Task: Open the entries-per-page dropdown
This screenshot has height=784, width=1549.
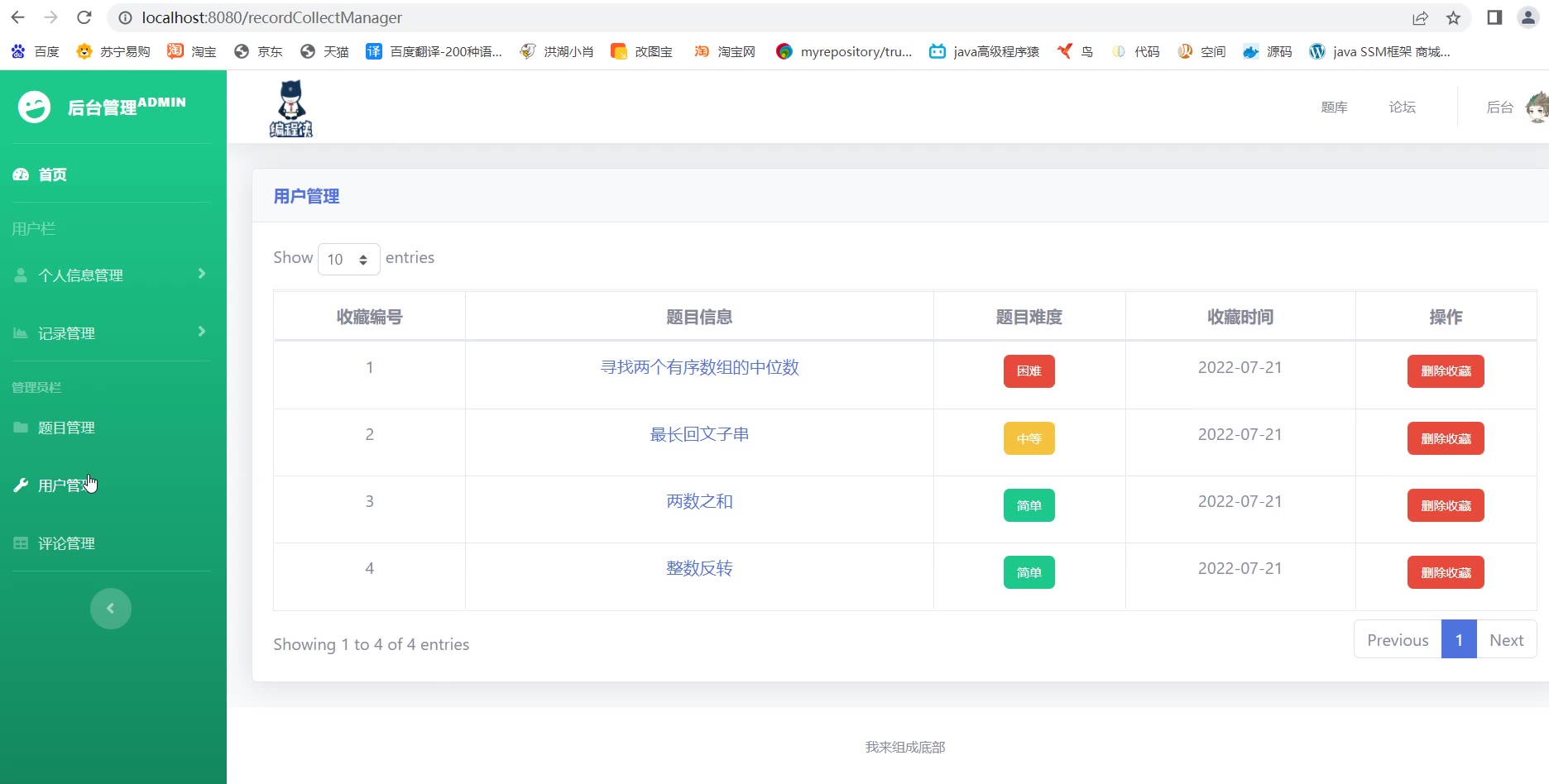Action: tap(348, 259)
